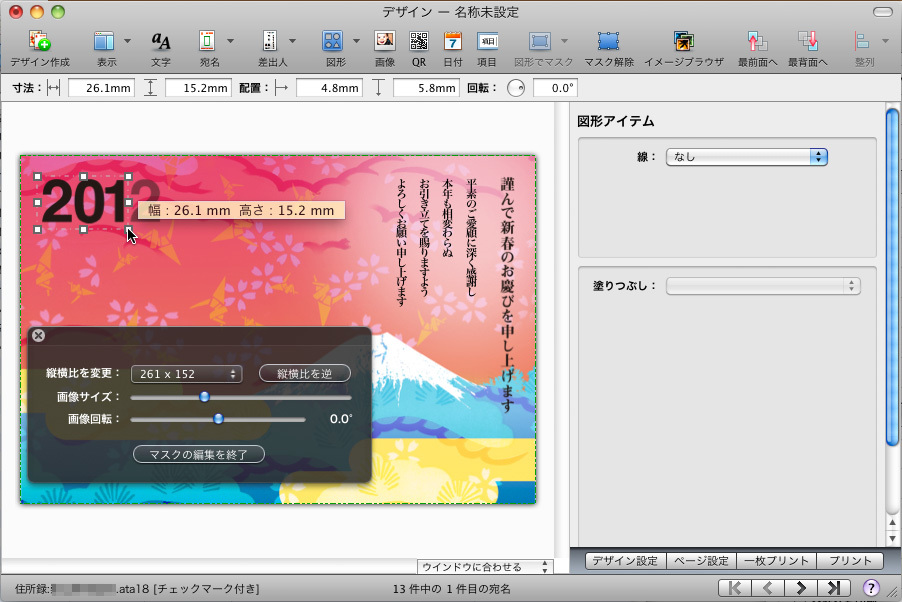Click the 画像 image insert icon
902x602 pixels.
coord(384,42)
